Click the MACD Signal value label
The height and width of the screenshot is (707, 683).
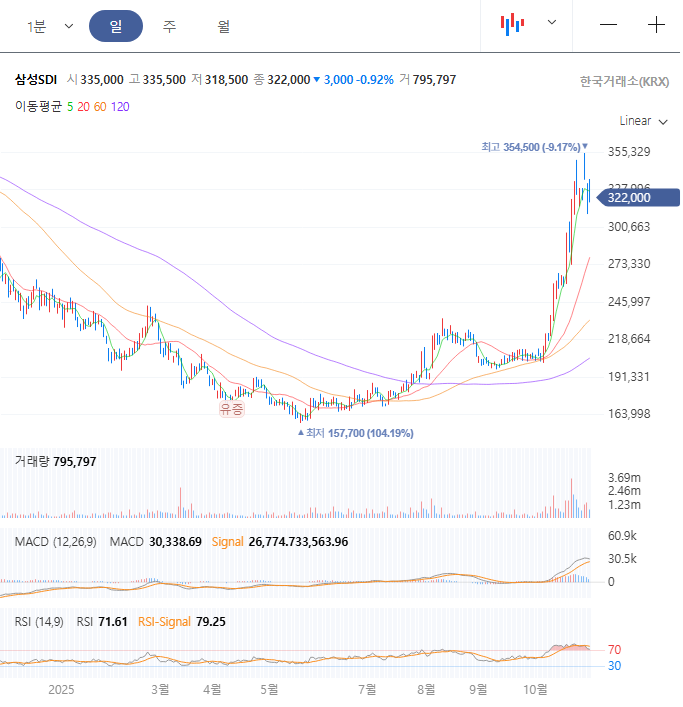click(x=280, y=542)
